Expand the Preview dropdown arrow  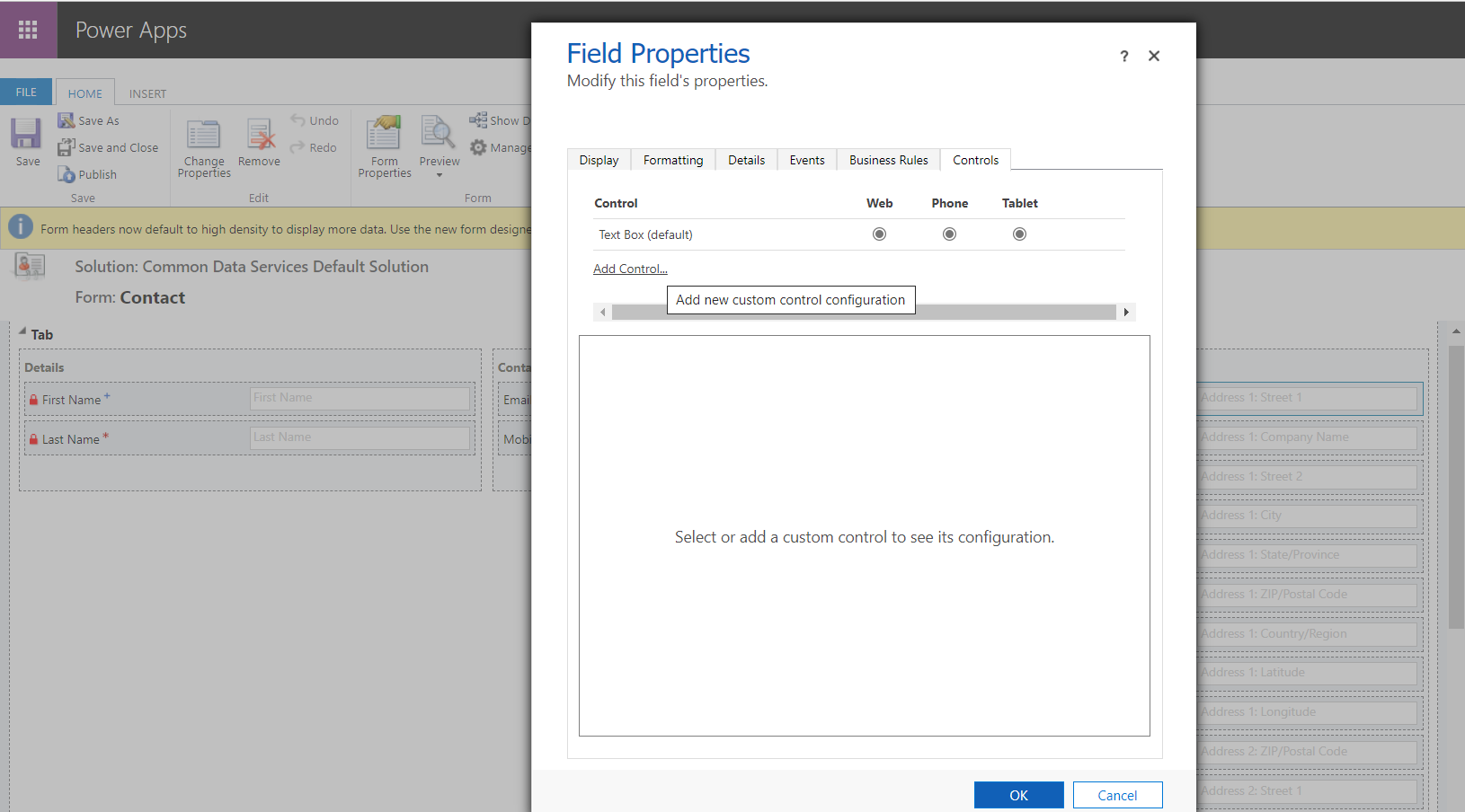tap(439, 175)
